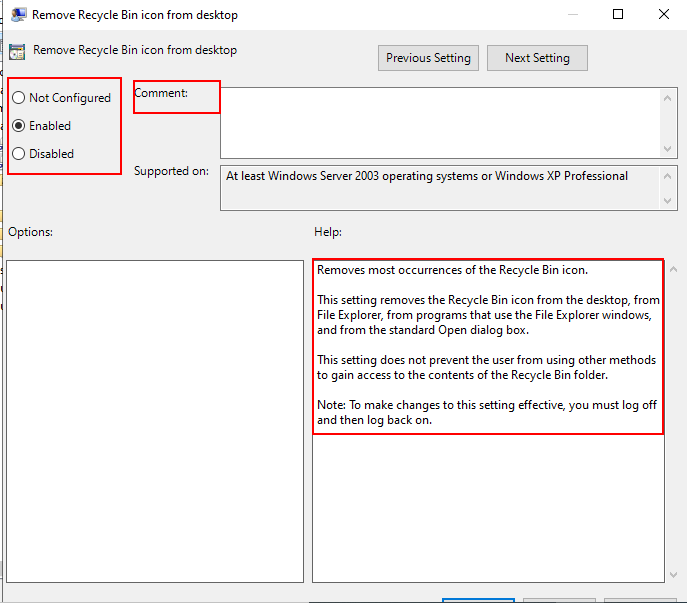Click Help panel scroll up arrow

click(x=673, y=270)
